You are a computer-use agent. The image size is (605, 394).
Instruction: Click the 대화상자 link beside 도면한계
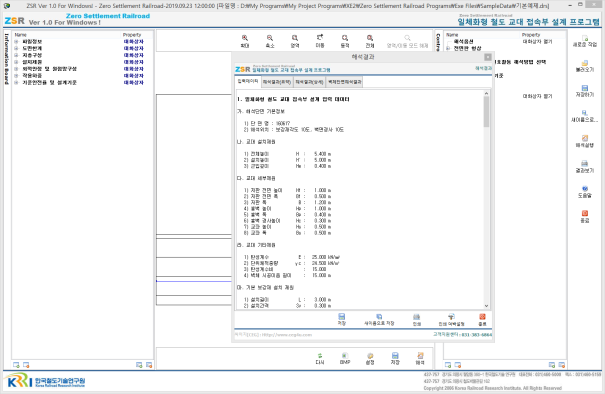click(134, 48)
